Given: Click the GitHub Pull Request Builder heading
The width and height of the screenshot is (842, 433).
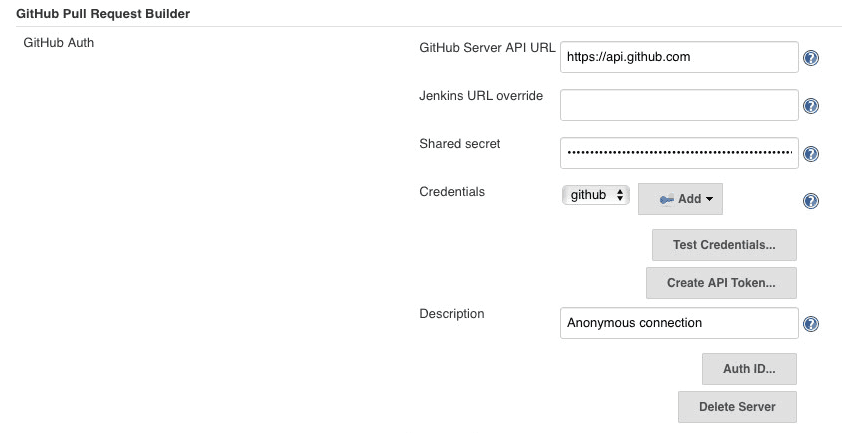Looking at the screenshot, I should pyautogui.click(x=103, y=14).
